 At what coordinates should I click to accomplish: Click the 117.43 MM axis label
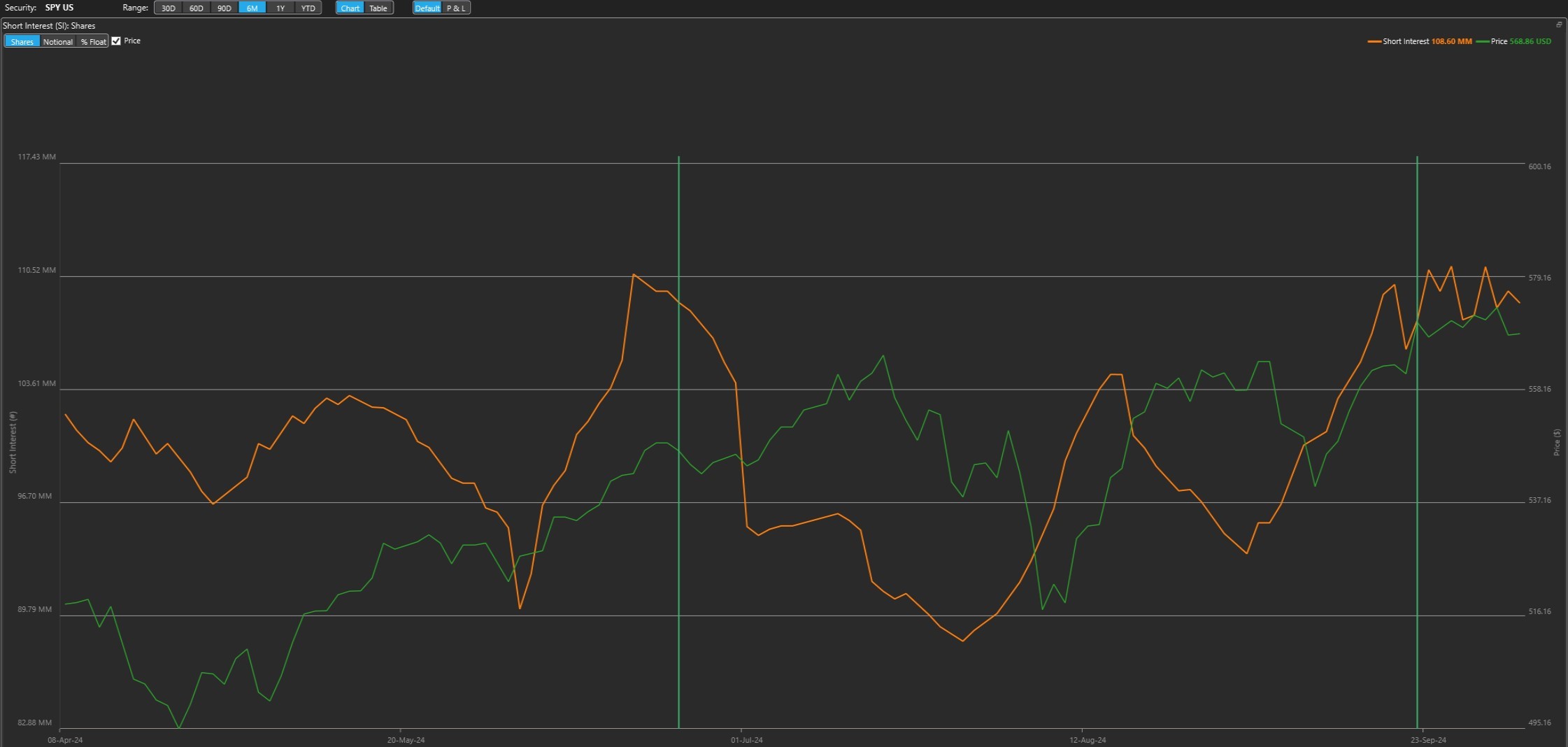tap(36, 157)
